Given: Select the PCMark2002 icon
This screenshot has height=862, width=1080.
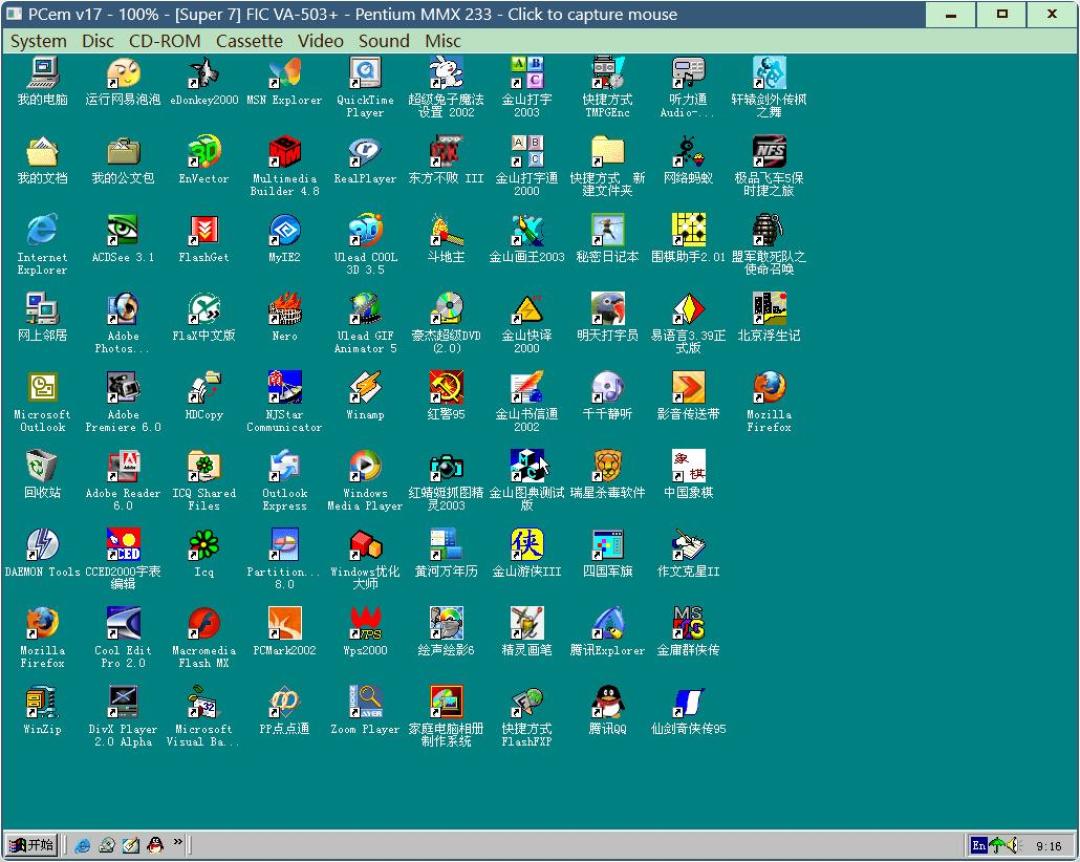Looking at the screenshot, I should click(284, 633).
